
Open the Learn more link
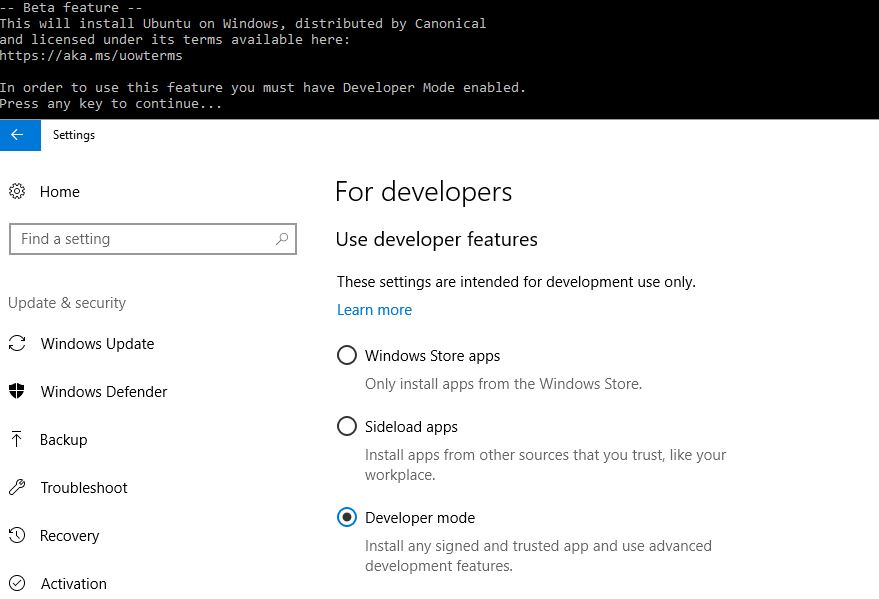pos(374,310)
